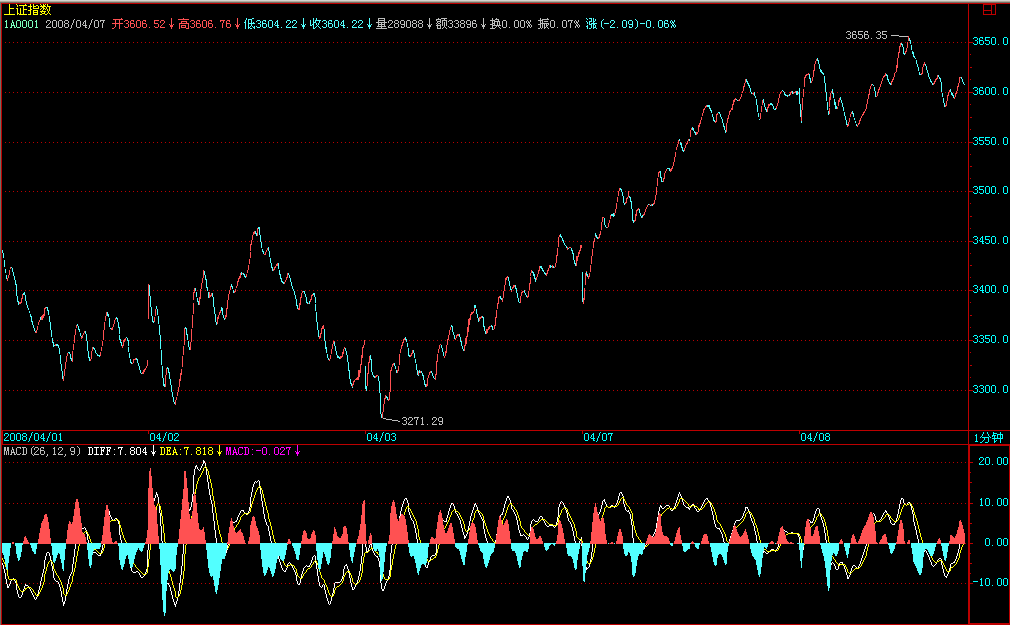Click the MACD(26,12,9) indicator label
Viewport: 1010px width, 625px height.
point(41,451)
